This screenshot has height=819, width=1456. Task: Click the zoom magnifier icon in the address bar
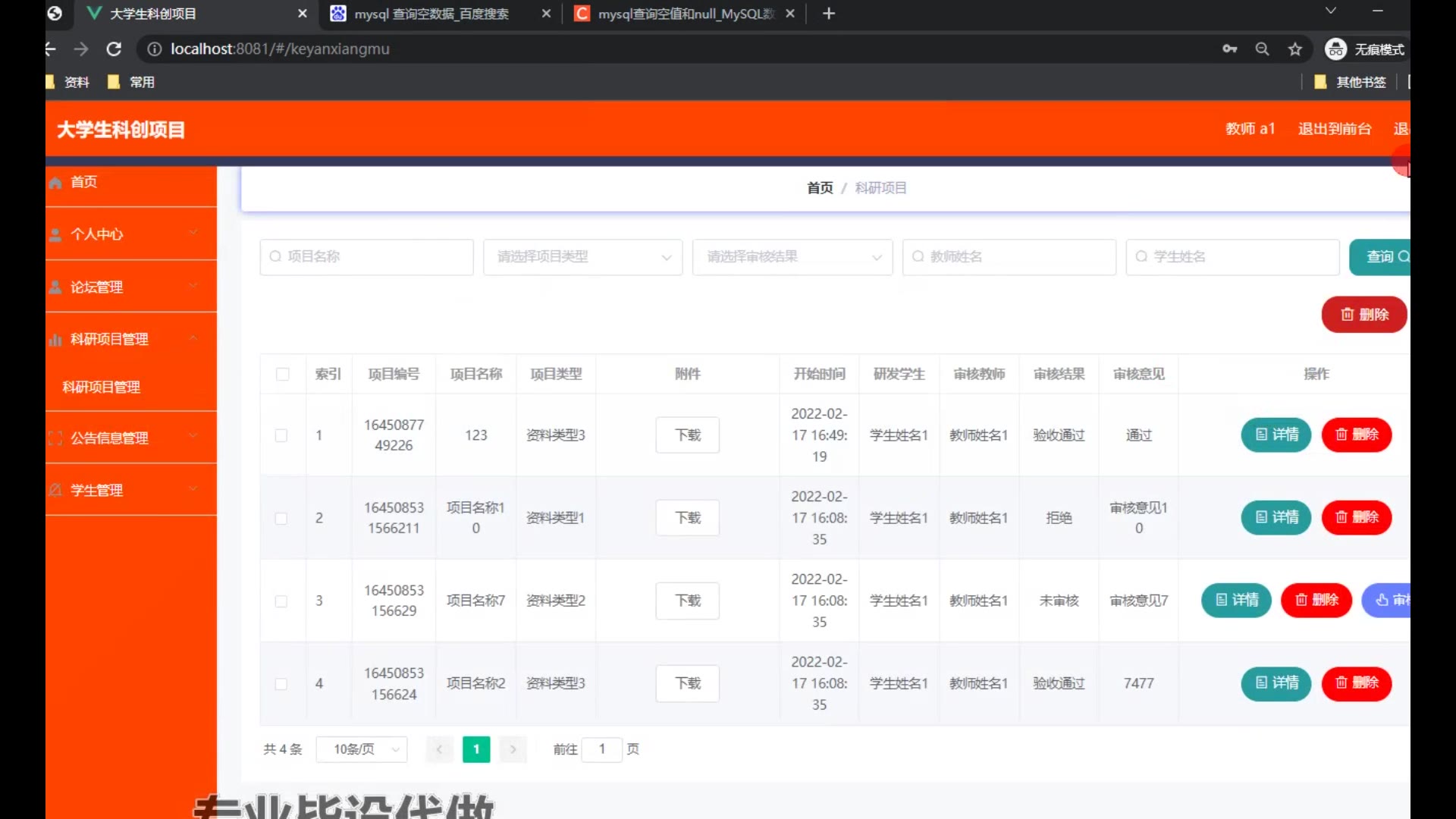click(1262, 49)
